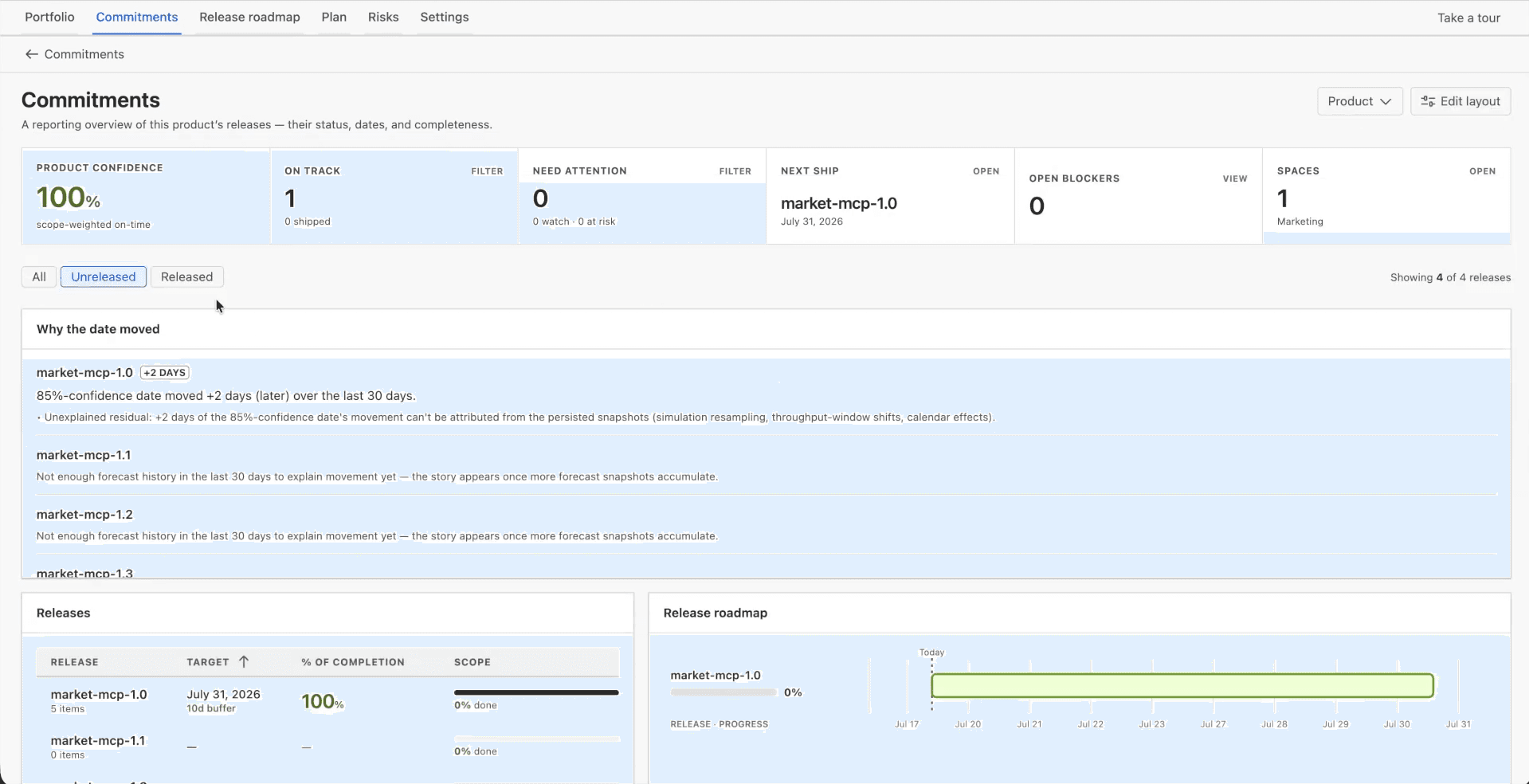Open the Product dropdown
1529x784 pixels.
coord(1359,101)
